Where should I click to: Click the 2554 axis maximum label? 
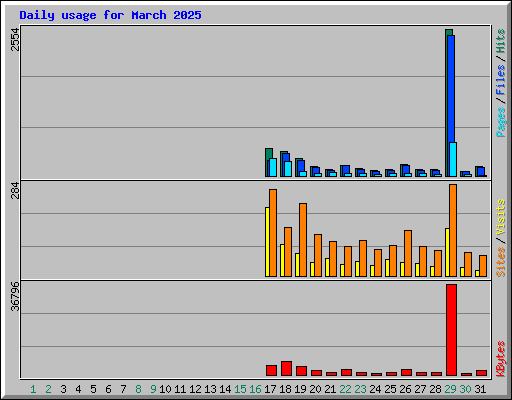[x=15, y=39]
